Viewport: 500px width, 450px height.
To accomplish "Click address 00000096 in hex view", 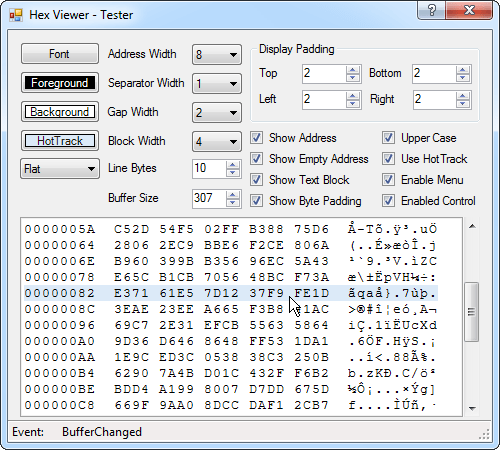I will point(60,325).
